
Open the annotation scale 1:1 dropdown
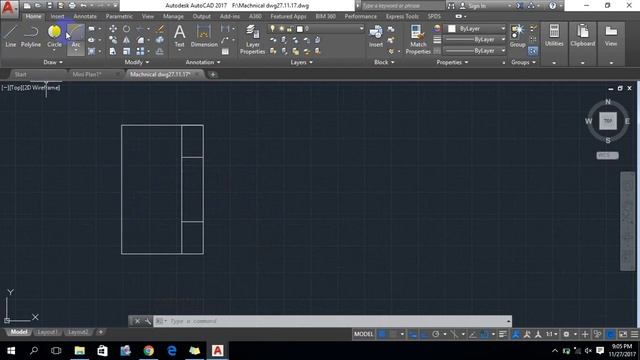tap(552, 334)
